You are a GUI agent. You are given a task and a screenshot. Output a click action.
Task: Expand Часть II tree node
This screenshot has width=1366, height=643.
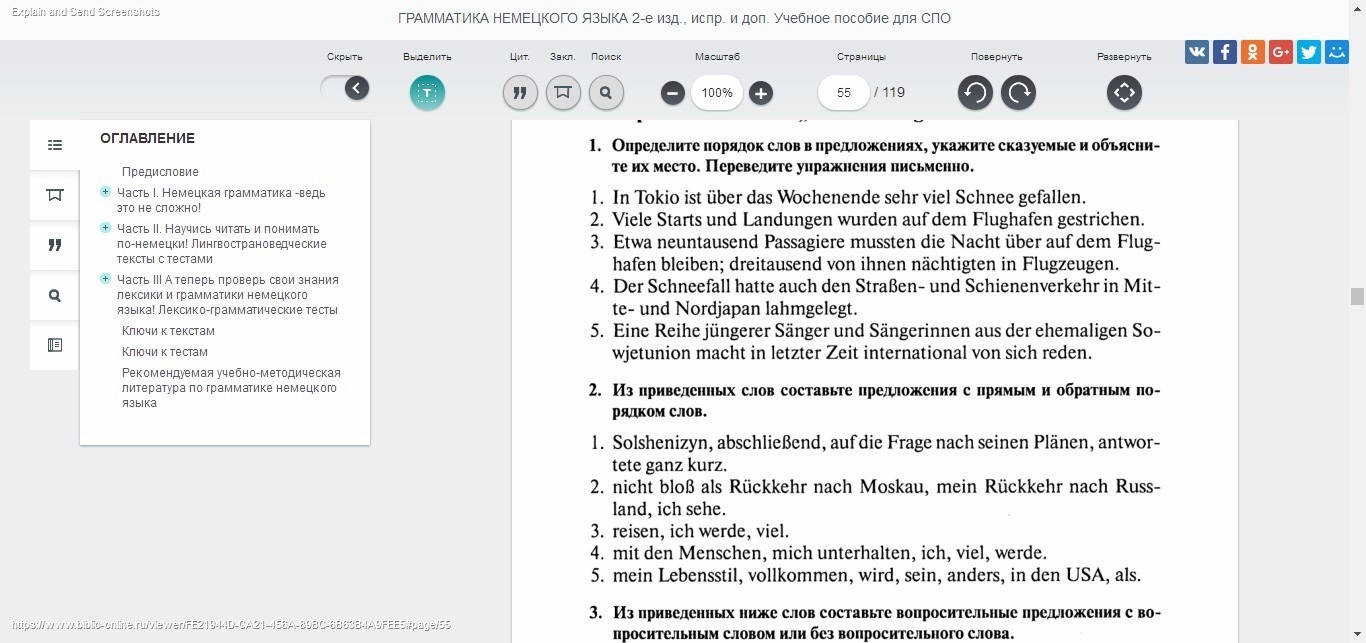coord(106,228)
